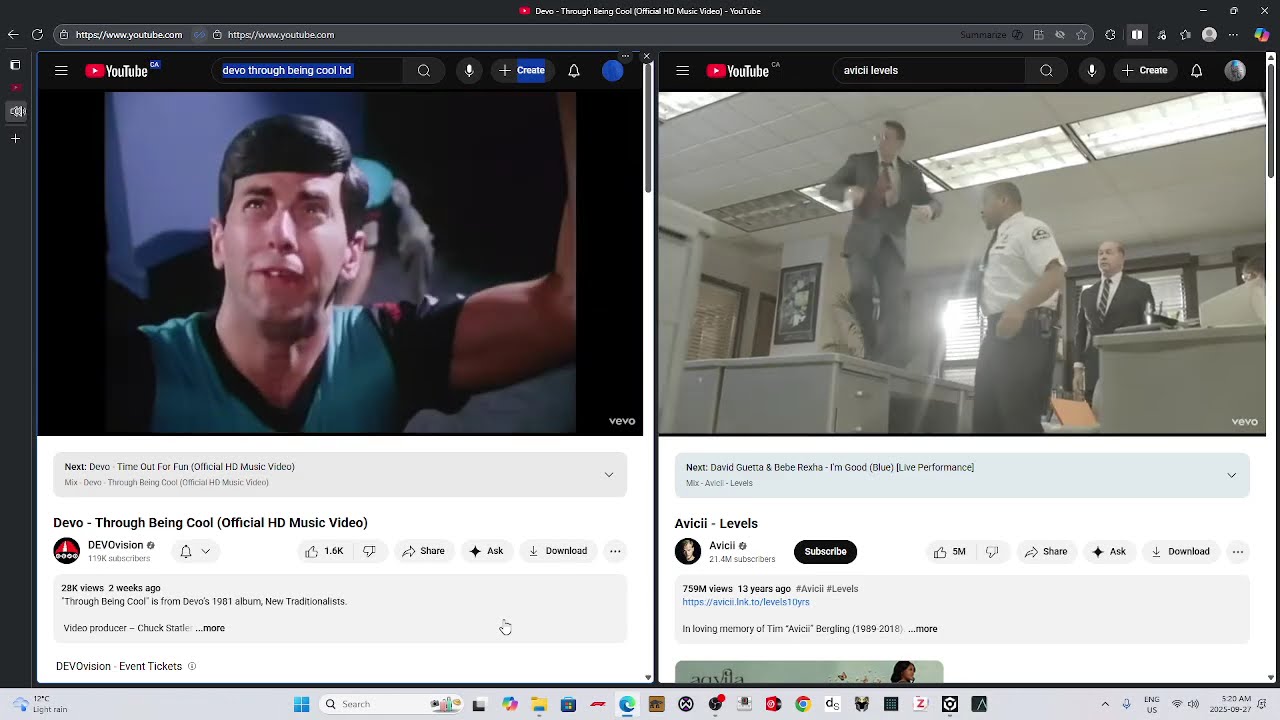1280x720 pixels.
Task: Open the Avicii channel avatar
Action: point(688,551)
